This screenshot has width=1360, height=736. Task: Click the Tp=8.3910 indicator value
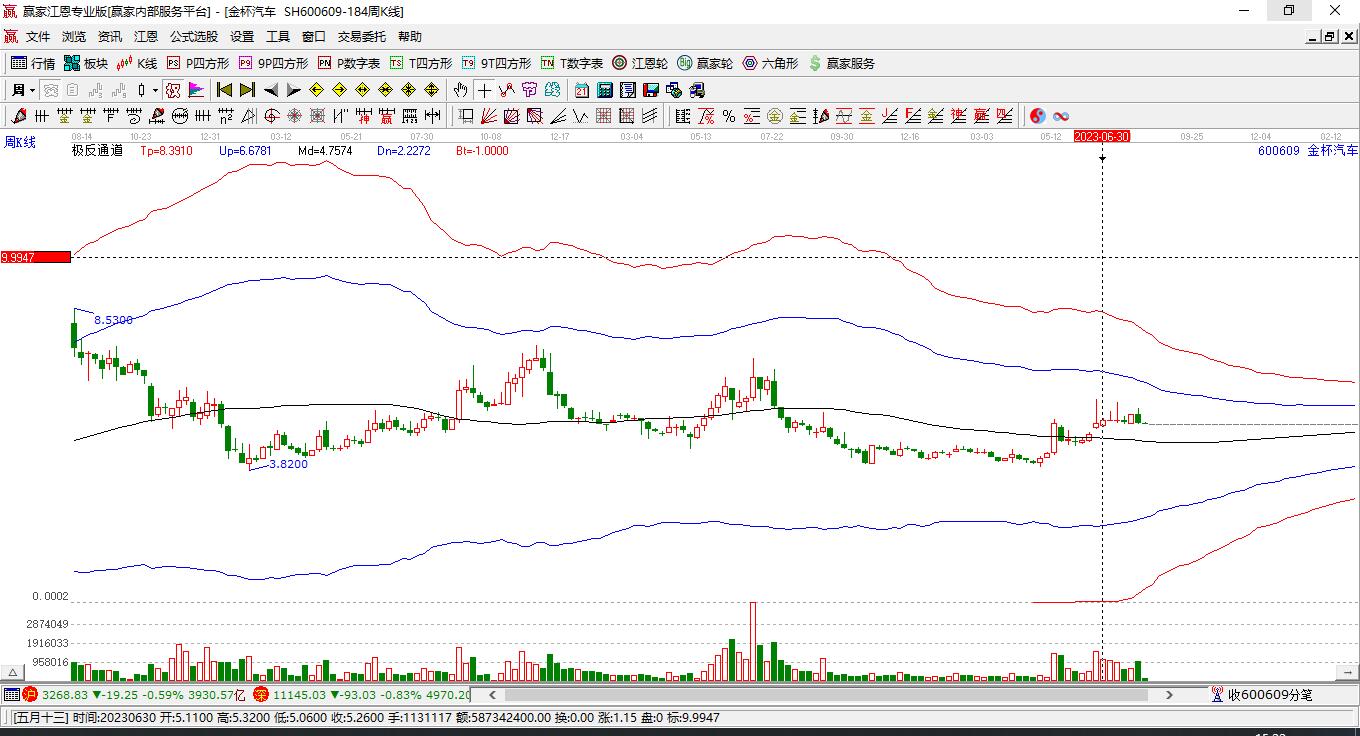point(165,151)
